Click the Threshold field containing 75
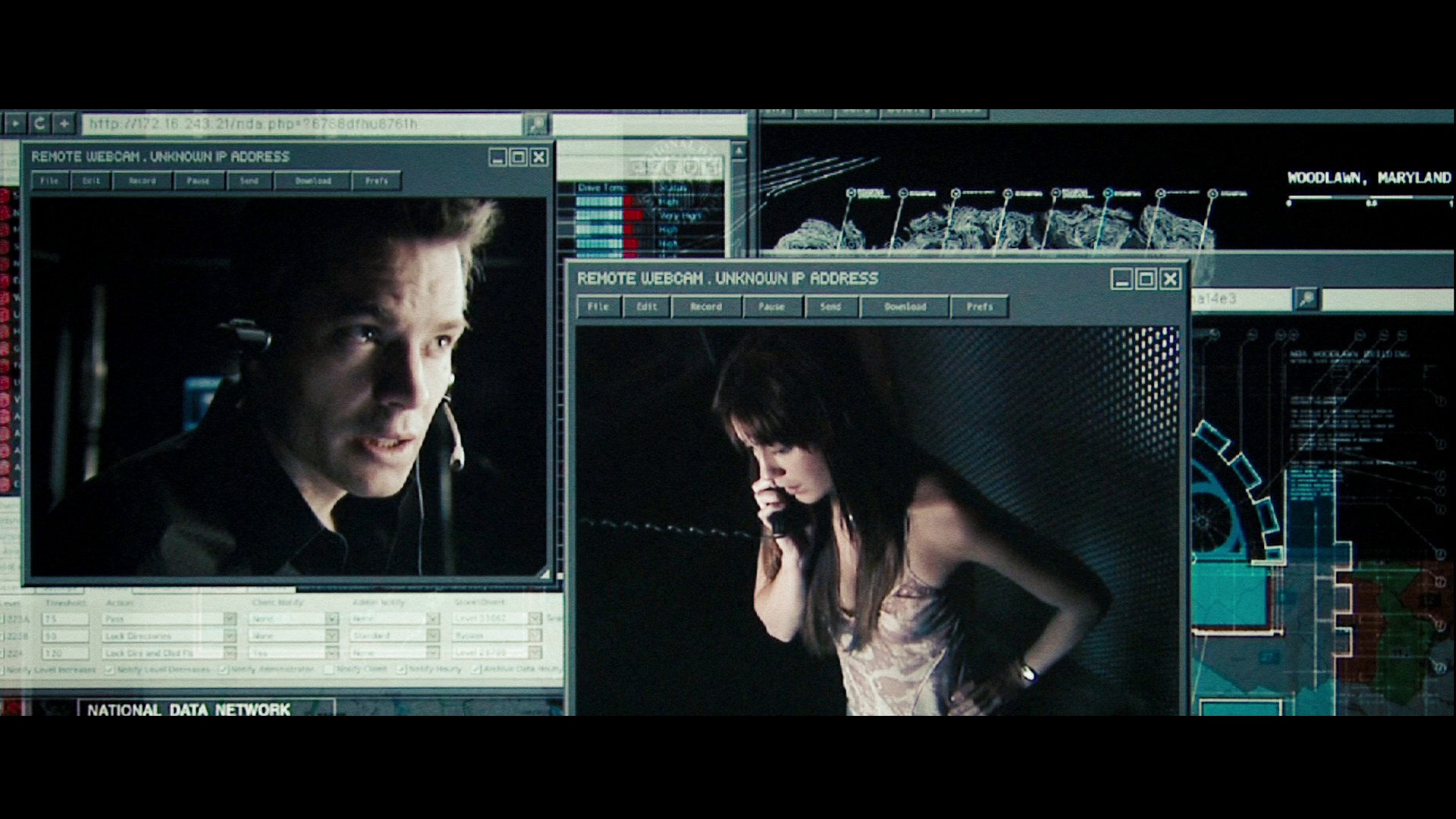The image size is (1456, 819). pos(65,619)
